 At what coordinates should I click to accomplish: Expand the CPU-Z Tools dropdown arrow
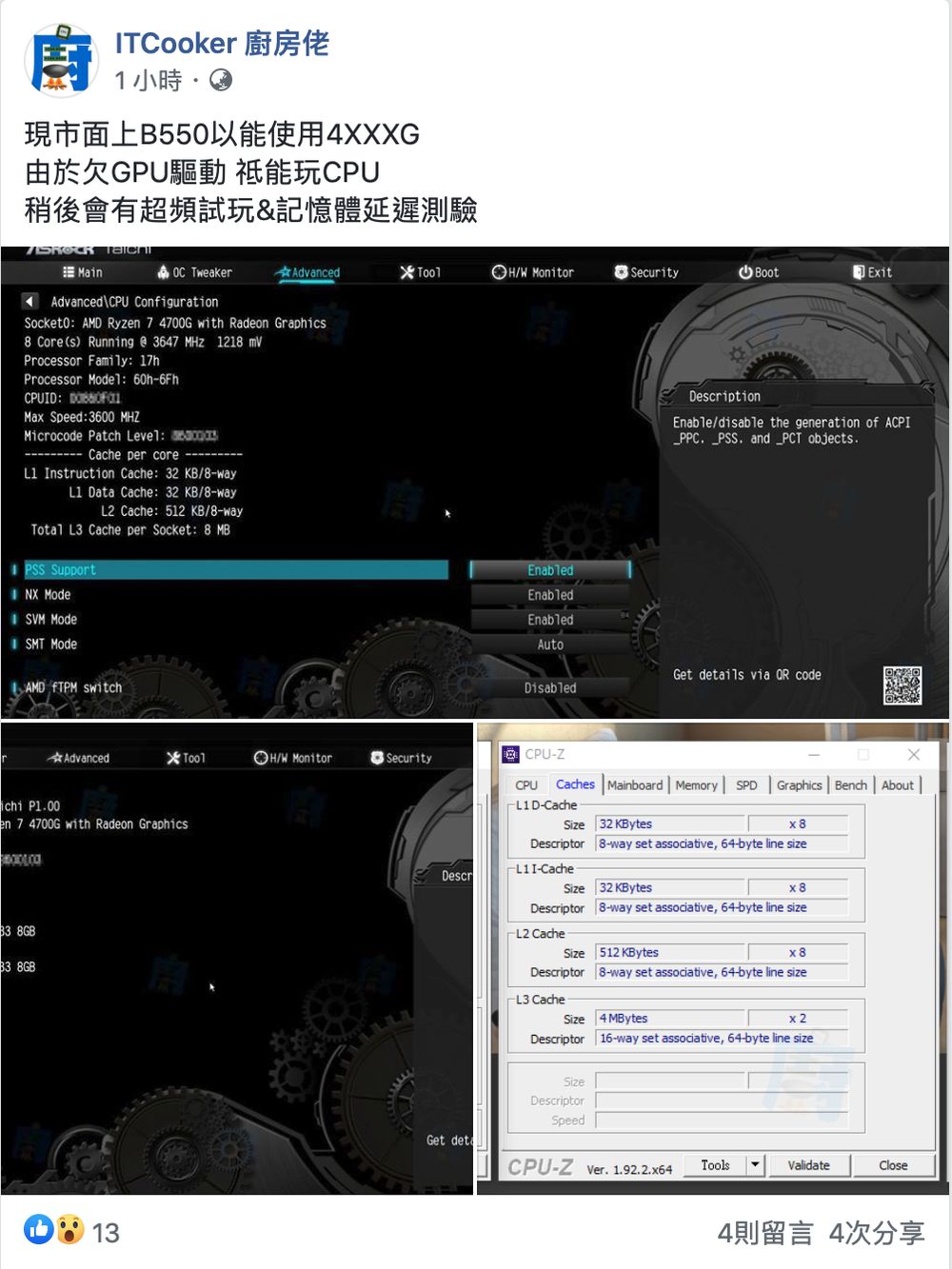(x=755, y=1164)
